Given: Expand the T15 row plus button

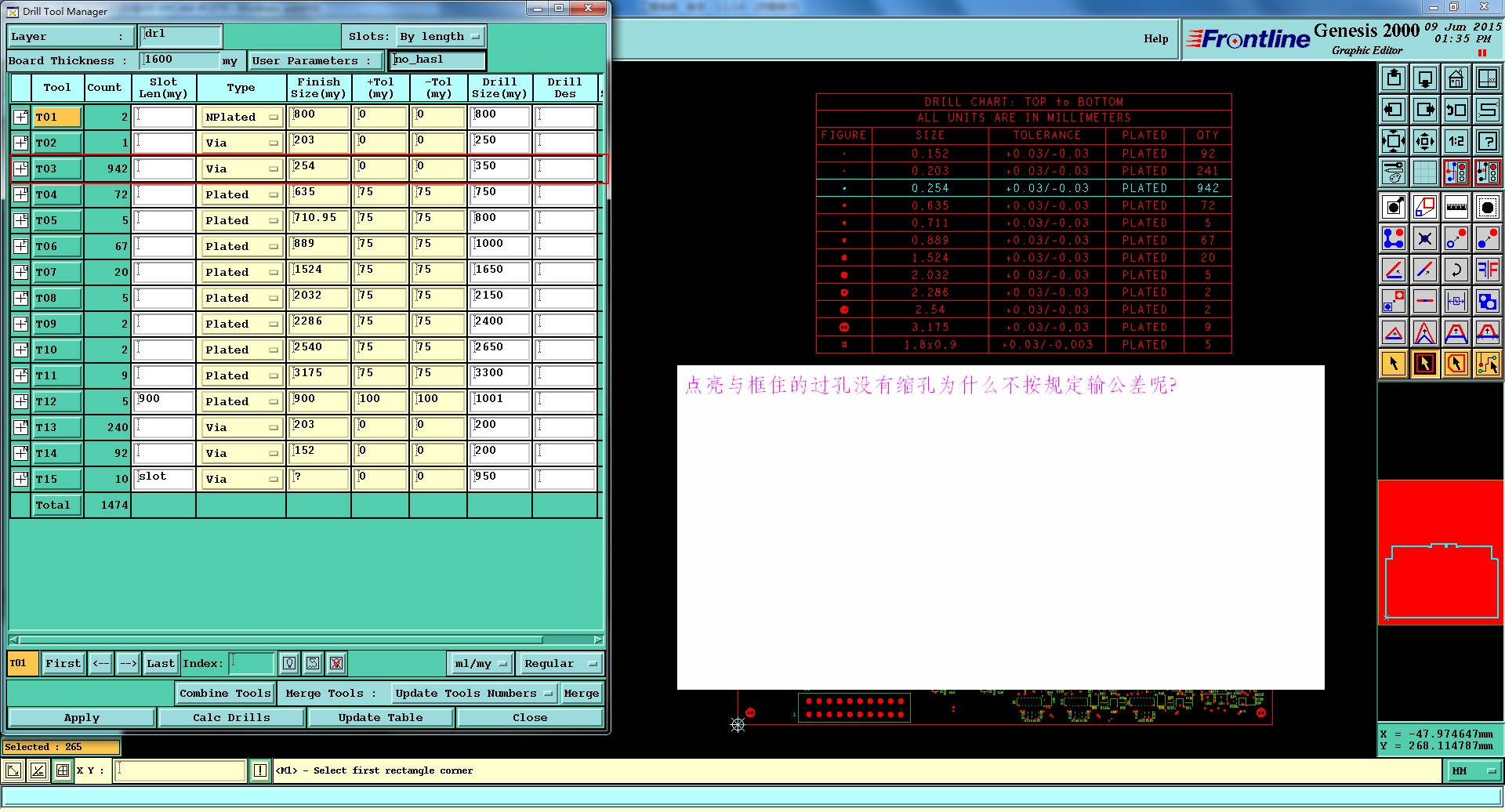Looking at the screenshot, I should 21,479.
